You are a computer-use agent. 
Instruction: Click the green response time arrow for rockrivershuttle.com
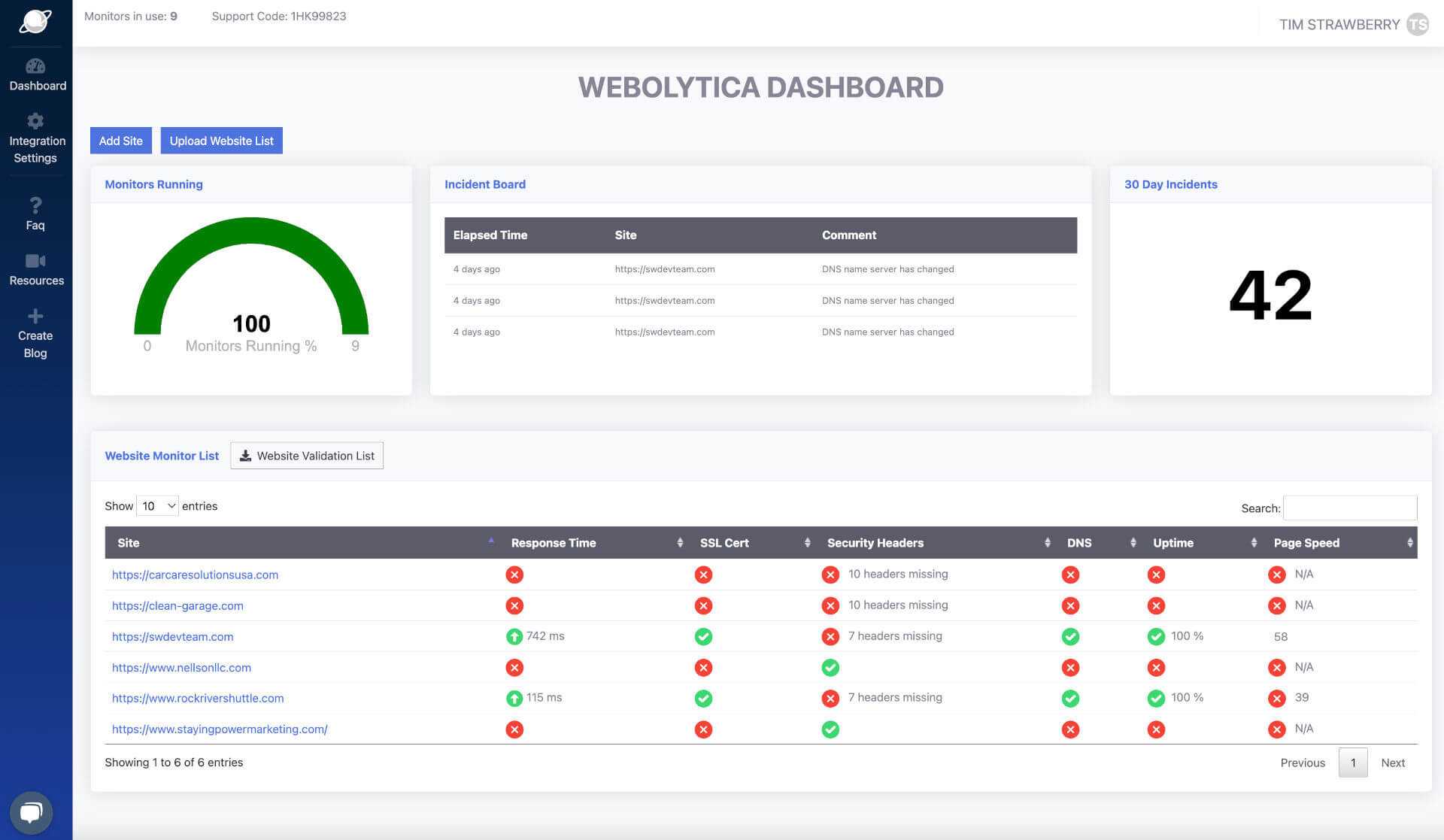(514, 698)
